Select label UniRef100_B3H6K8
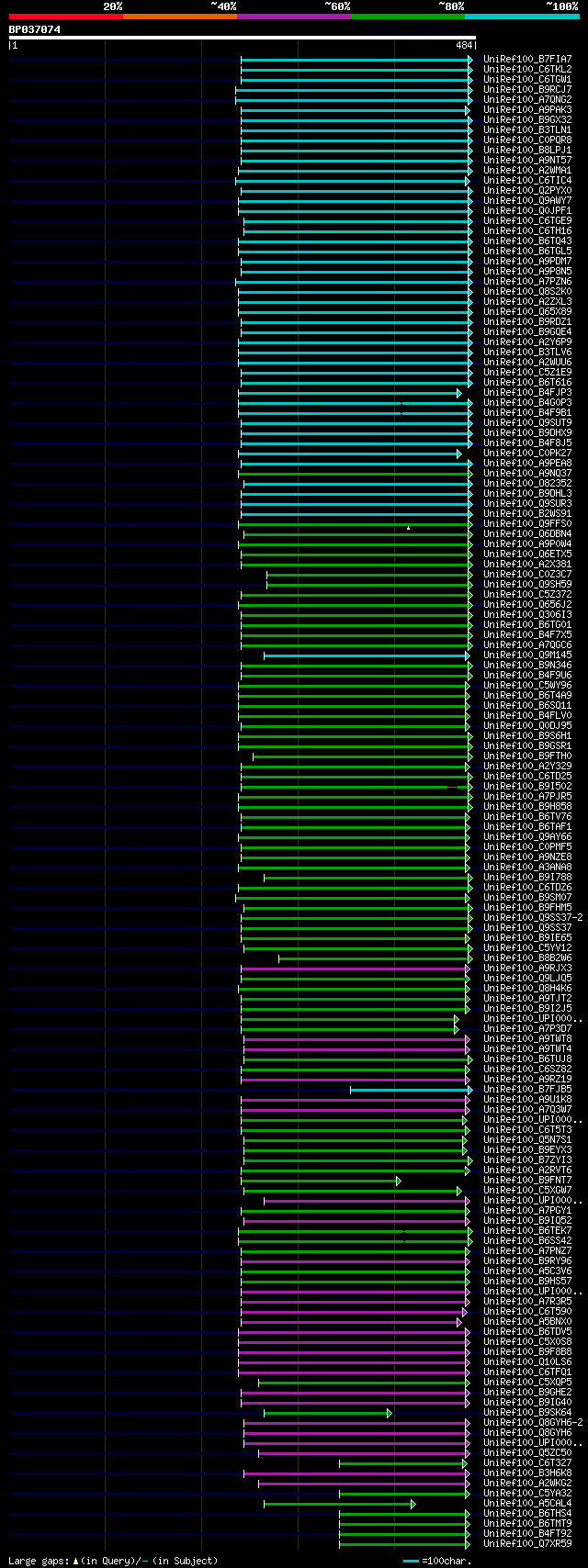588x1568 pixels. coord(527,1473)
